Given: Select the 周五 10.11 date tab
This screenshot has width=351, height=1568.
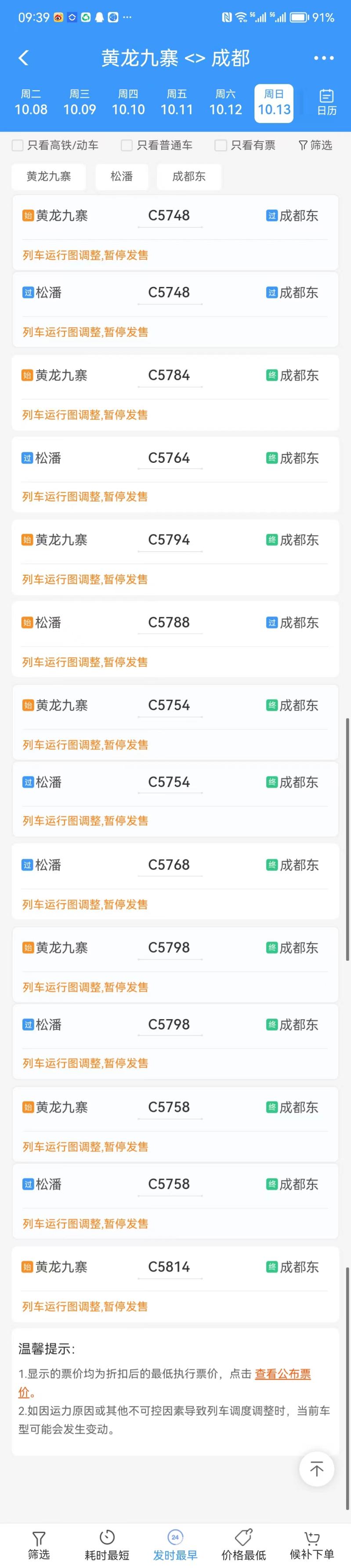Looking at the screenshot, I should (x=177, y=102).
